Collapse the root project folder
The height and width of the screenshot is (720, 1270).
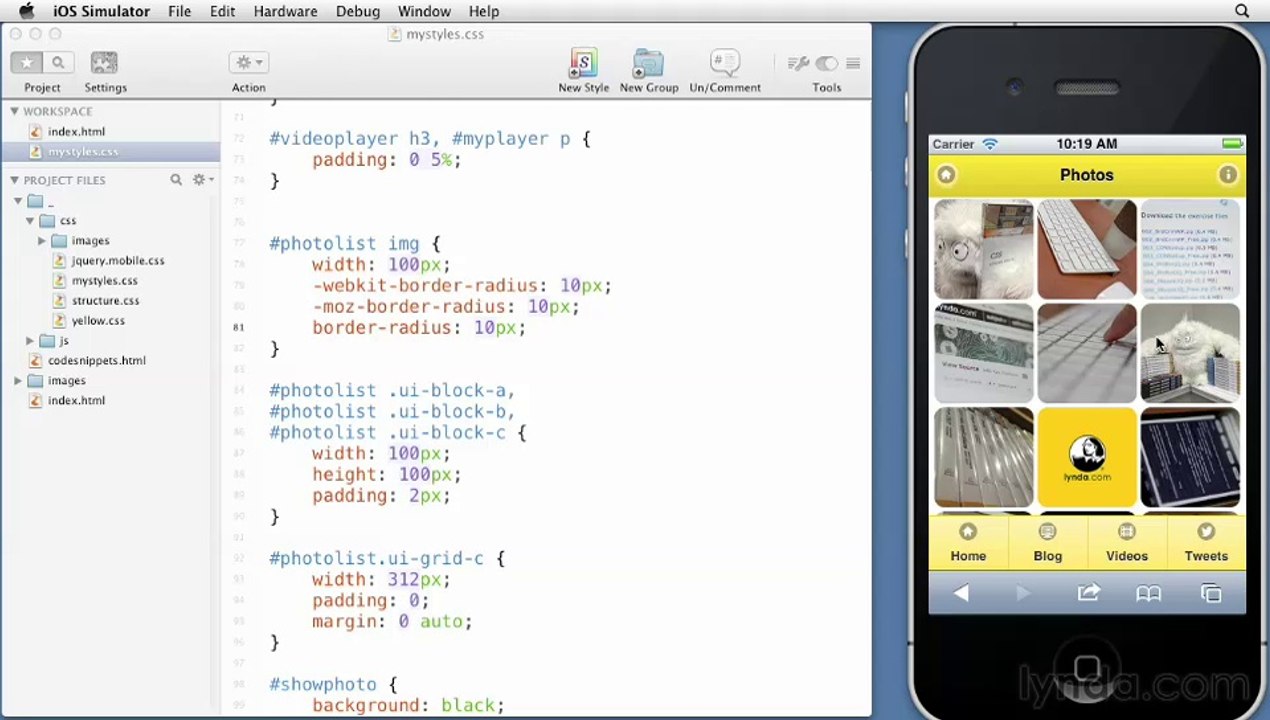pyautogui.click(x=19, y=201)
